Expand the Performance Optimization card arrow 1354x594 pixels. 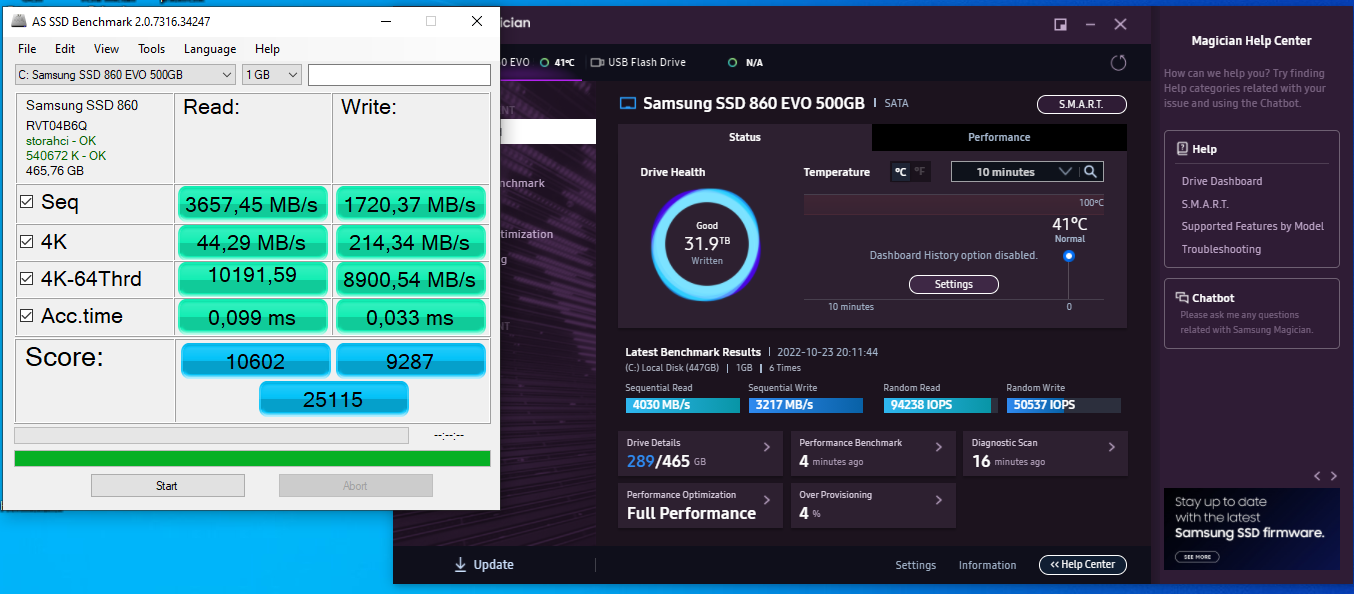pyautogui.click(x=767, y=499)
